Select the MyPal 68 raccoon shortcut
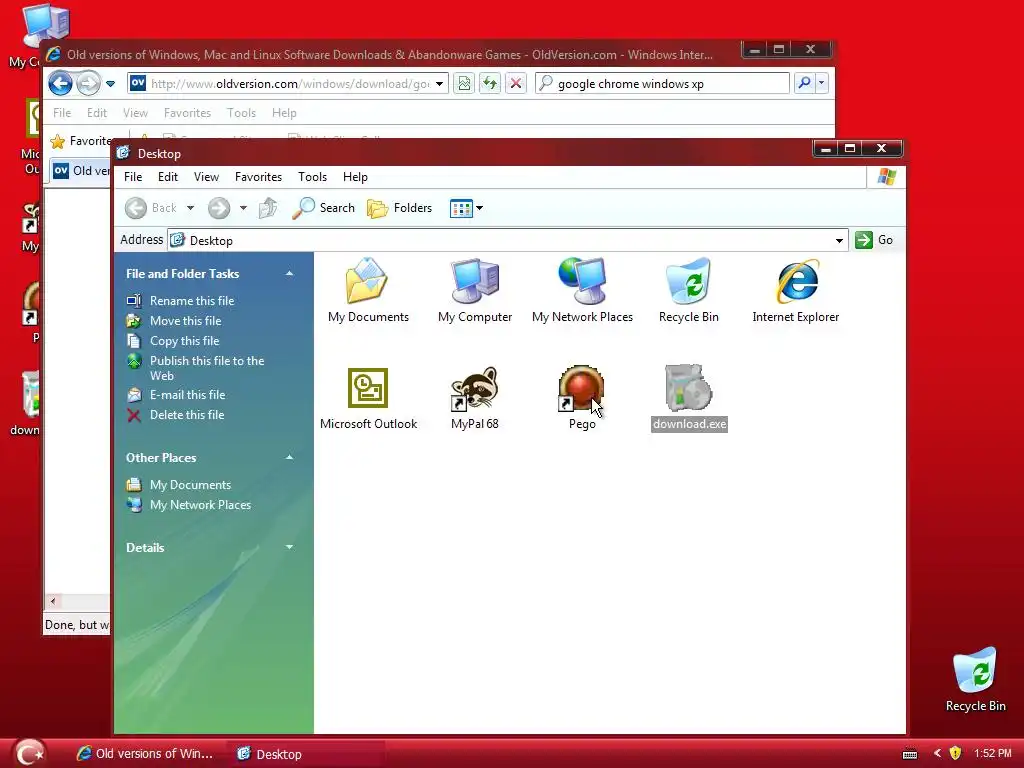 click(x=475, y=388)
